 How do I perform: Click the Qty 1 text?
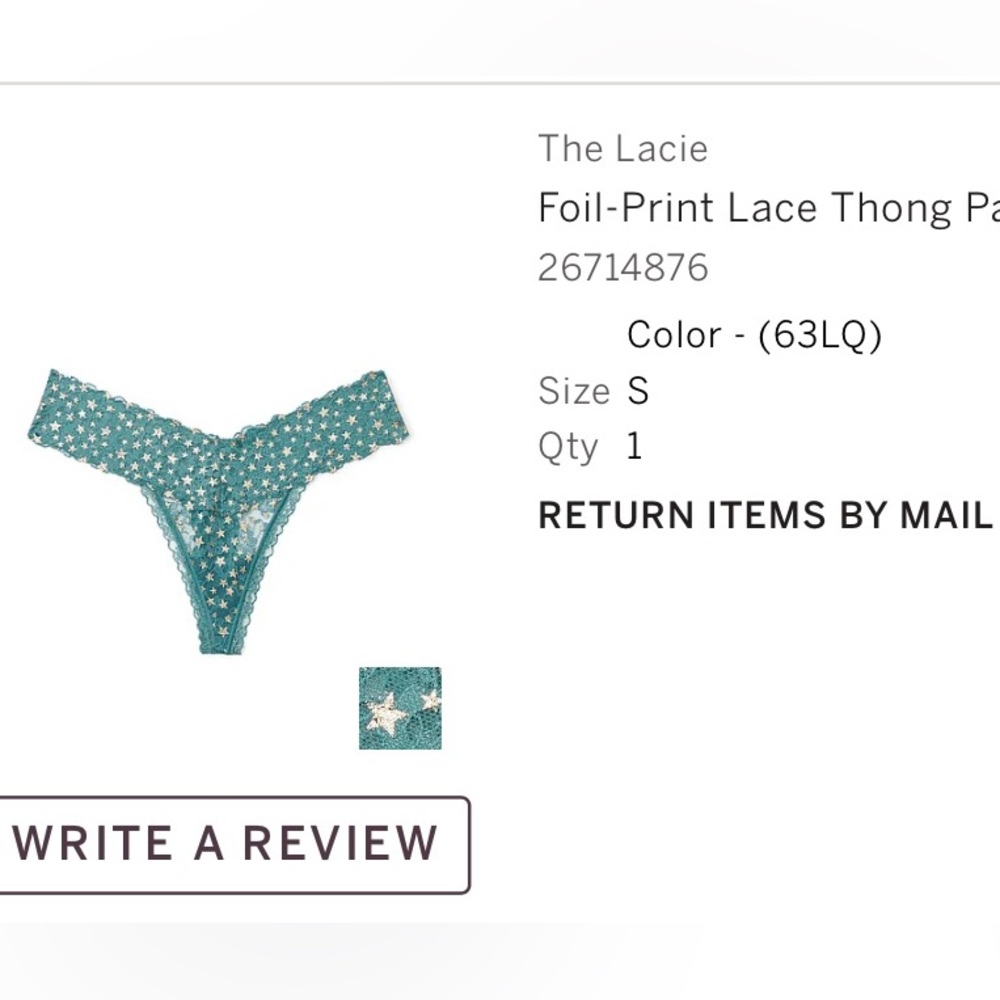pos(591,447)
